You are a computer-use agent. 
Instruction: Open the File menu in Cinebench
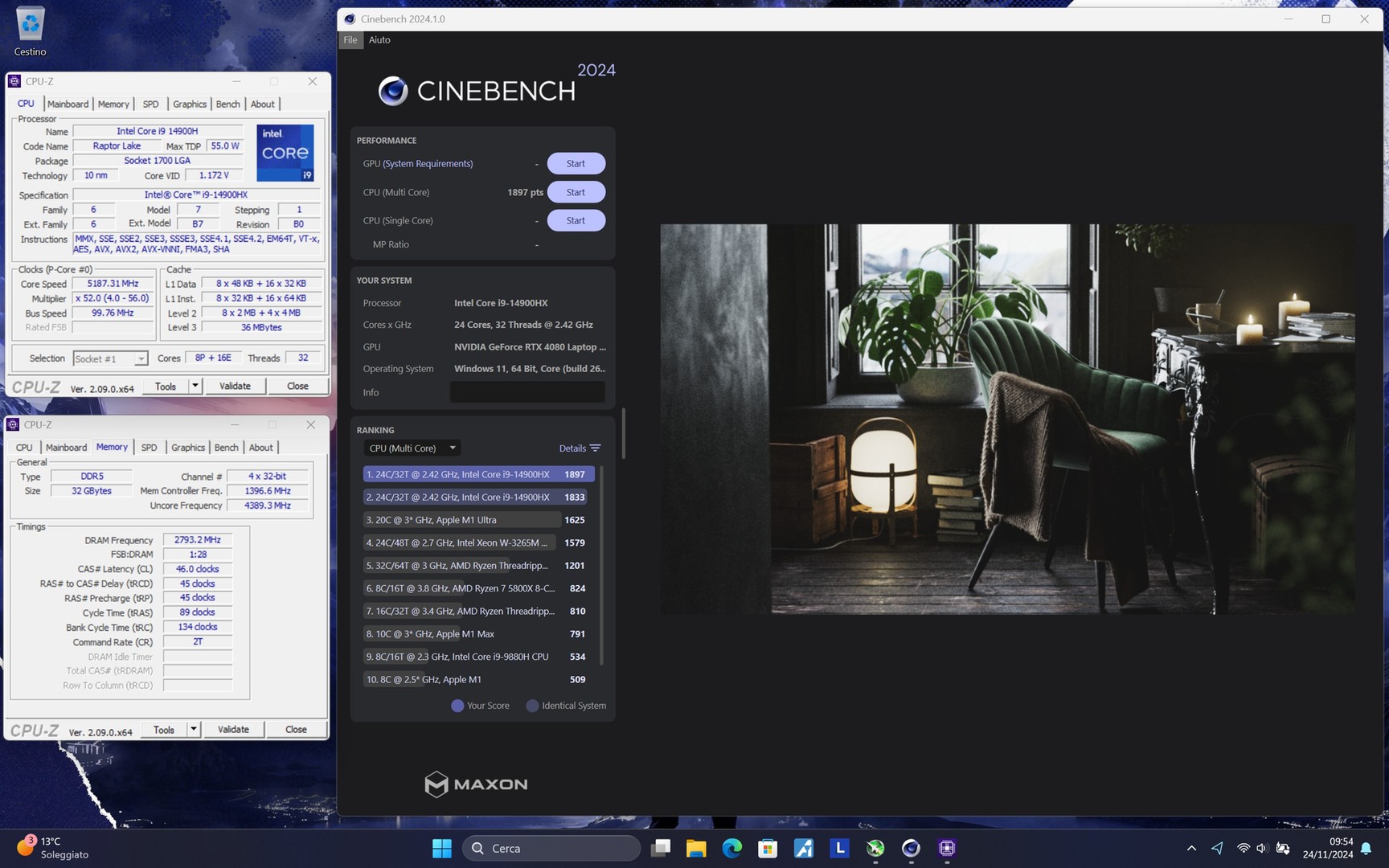350,40
